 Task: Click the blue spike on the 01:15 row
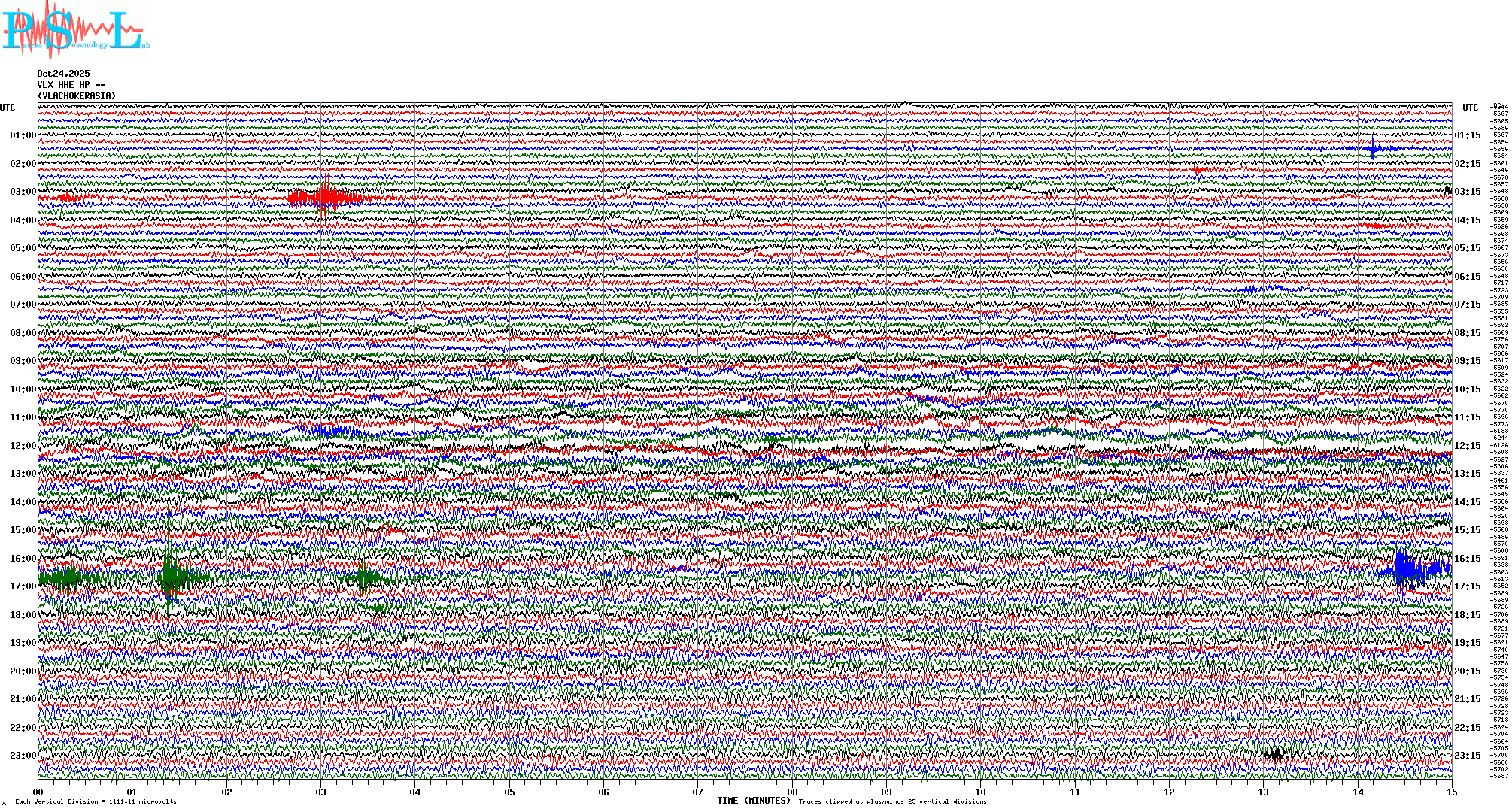coord(1374,147)
